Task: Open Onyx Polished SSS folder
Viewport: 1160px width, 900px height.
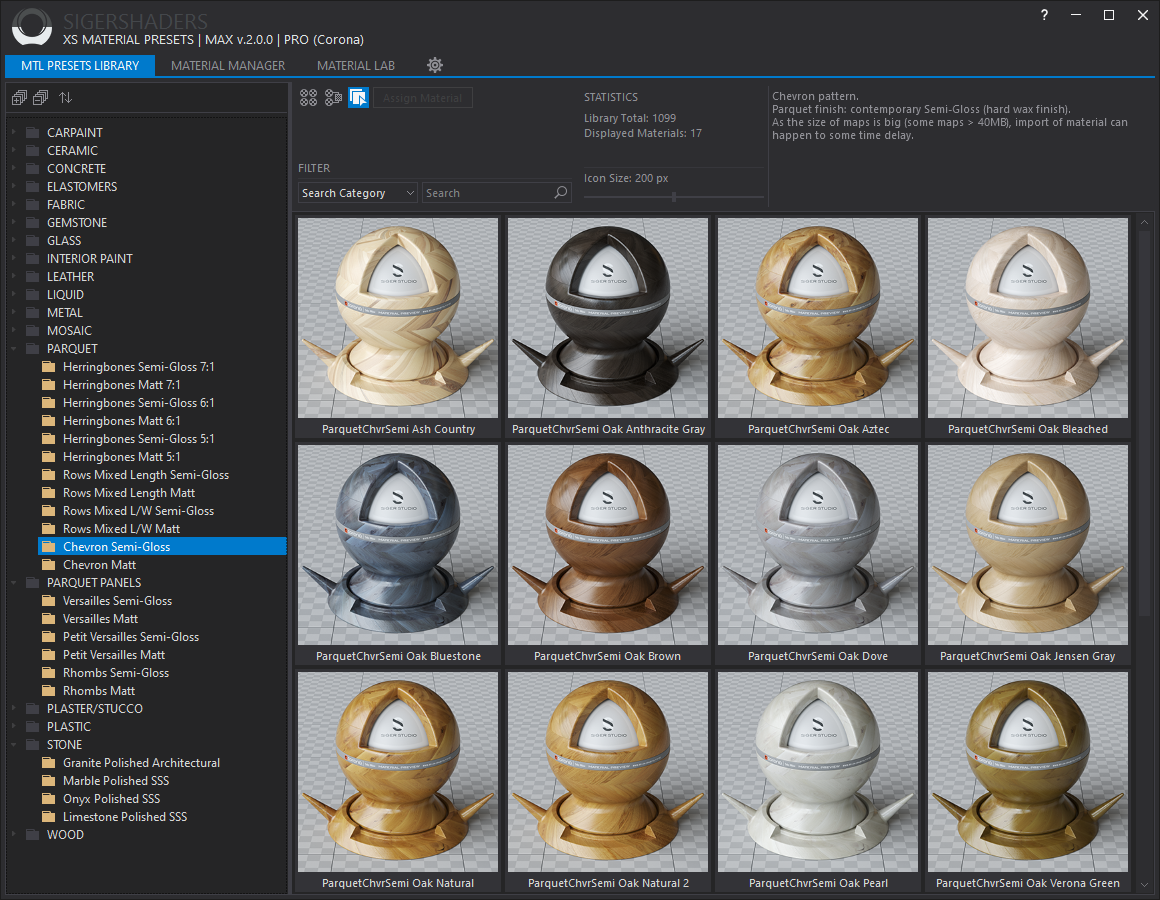Action: click(x=111, y=799)
